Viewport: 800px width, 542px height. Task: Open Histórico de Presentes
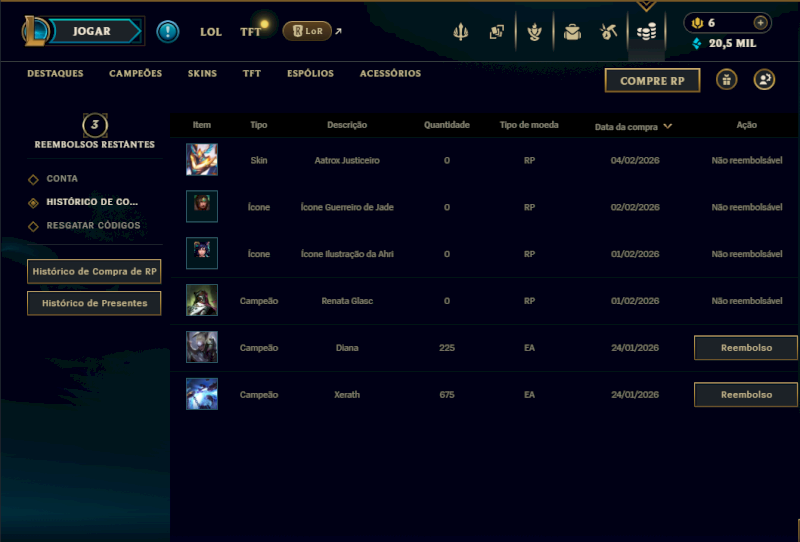(94, 303)
